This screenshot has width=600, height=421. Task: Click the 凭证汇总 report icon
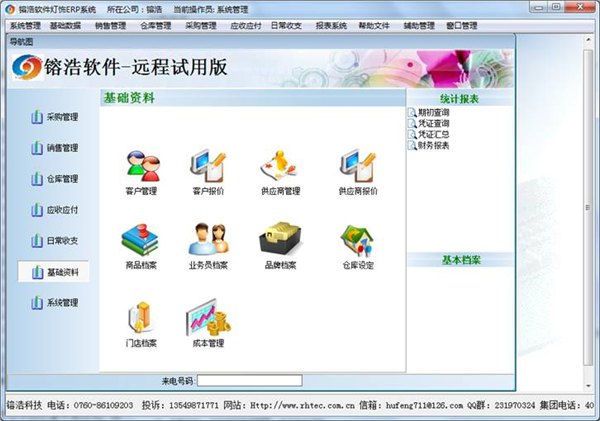[412, 134]
